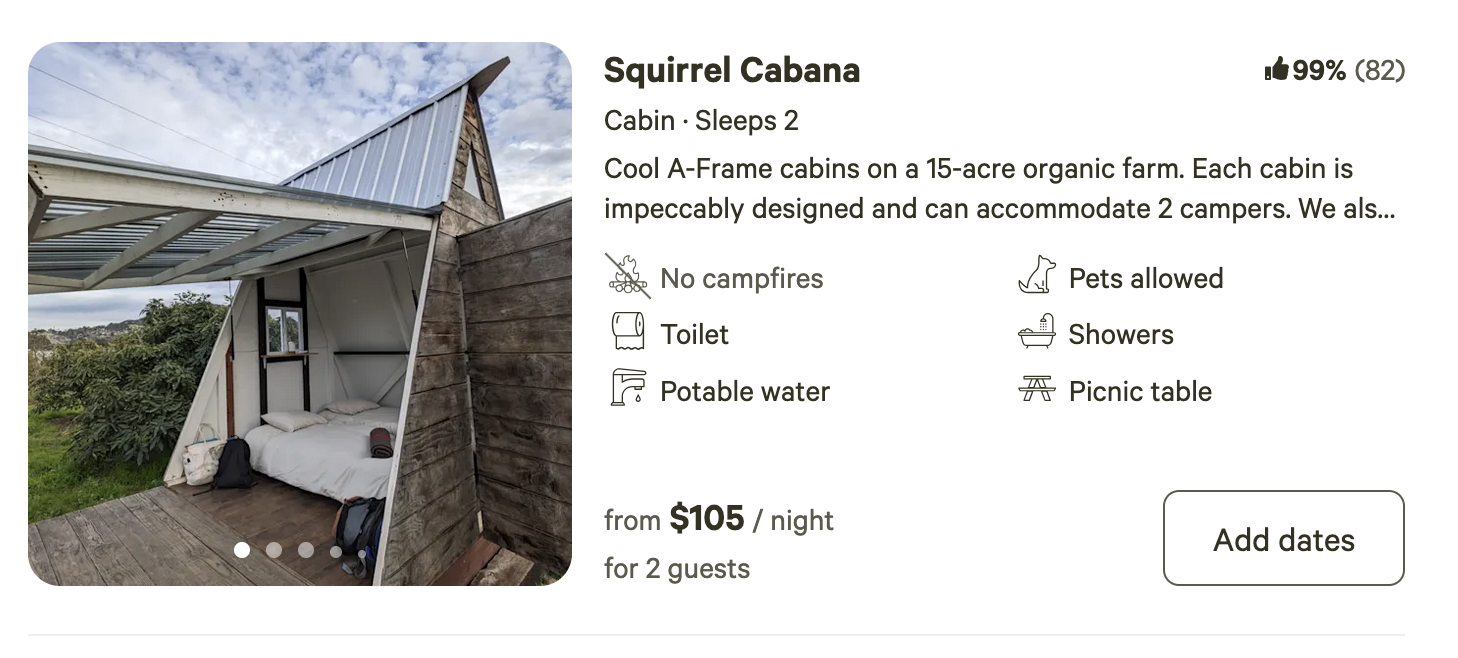
Task: Click the truncated cabin description text
Action: click(x=1000, y=189)
